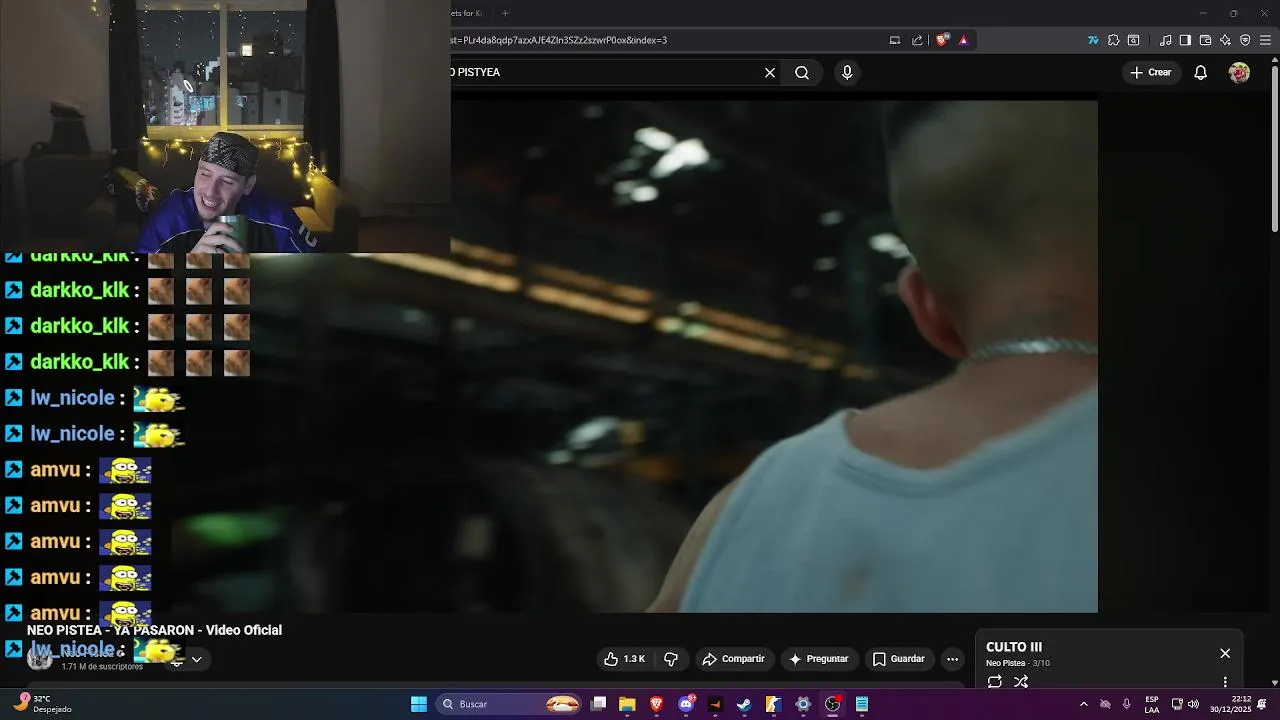Image resolution: width=1280 pixels, height=720 pixels.
Task: Clear the YouTube search box with the X
Action: tap(770, 72)
